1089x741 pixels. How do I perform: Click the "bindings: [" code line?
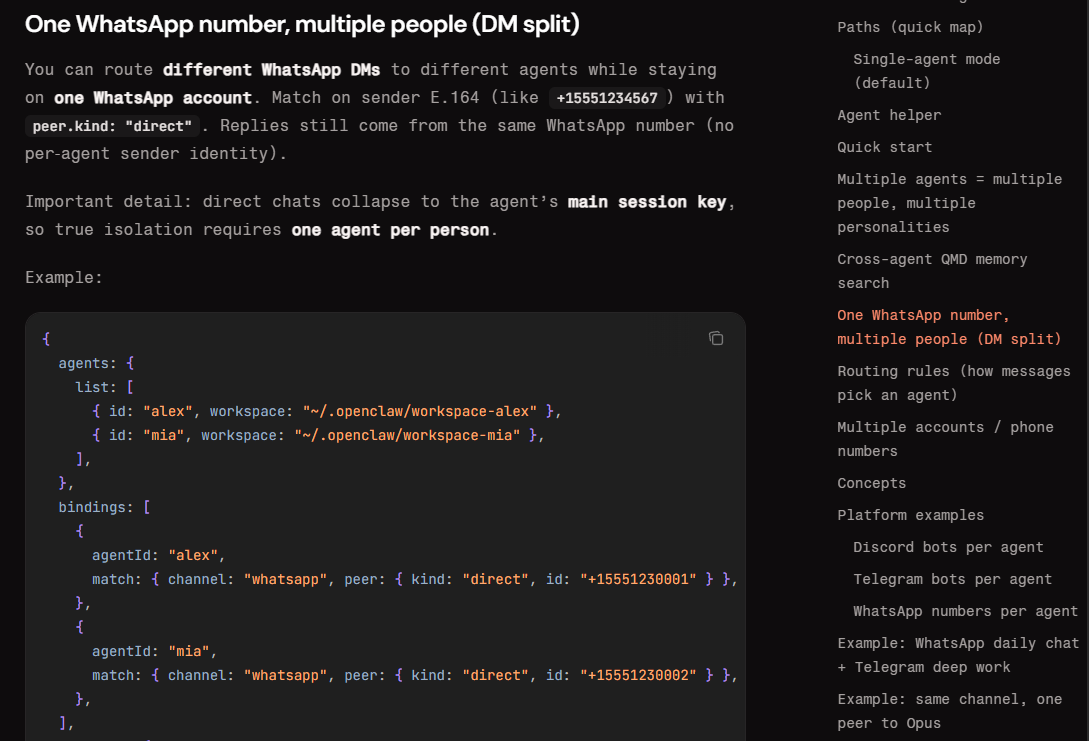coord(104,507)
